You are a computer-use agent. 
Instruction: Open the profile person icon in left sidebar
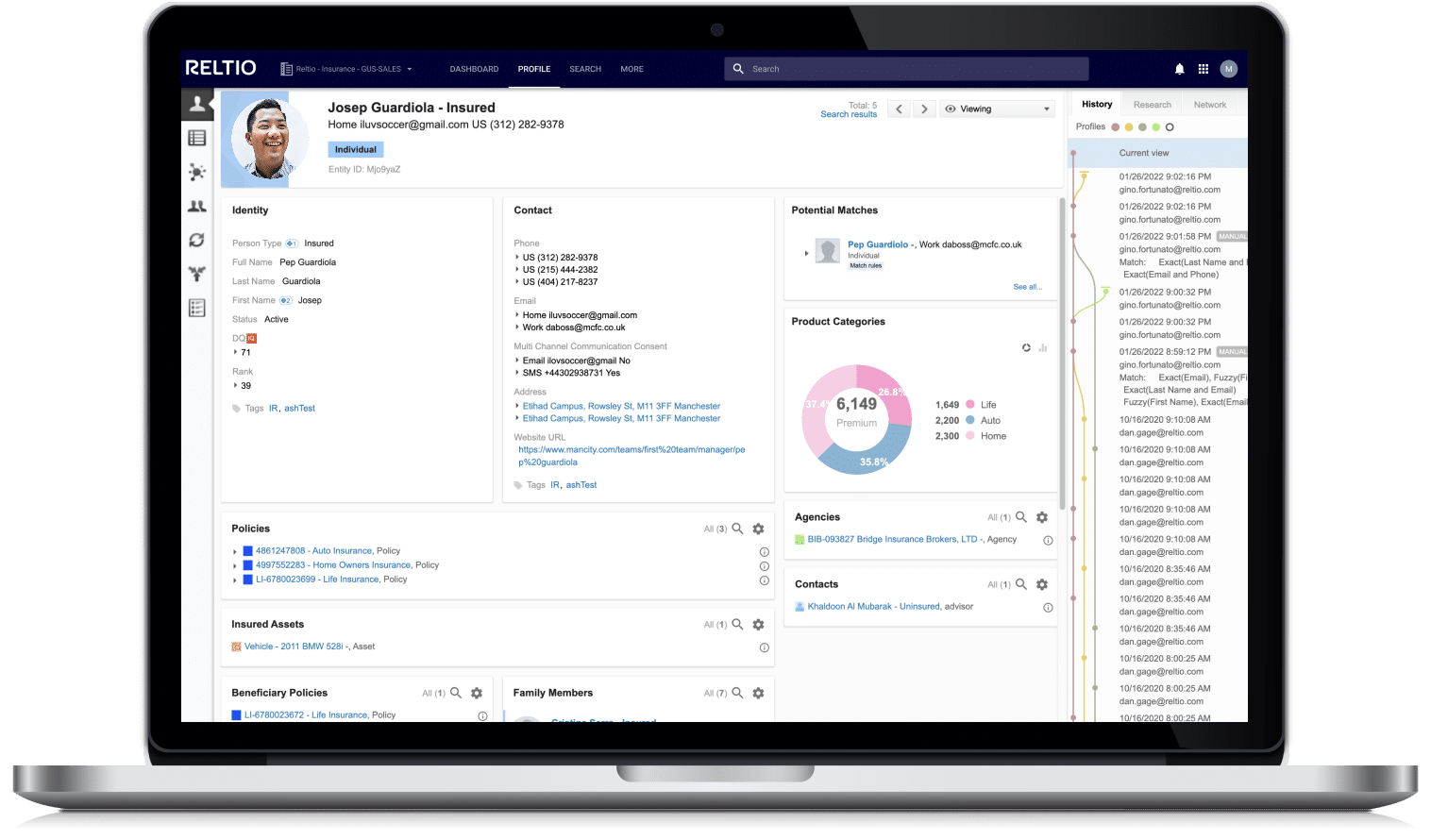[197, 104]
